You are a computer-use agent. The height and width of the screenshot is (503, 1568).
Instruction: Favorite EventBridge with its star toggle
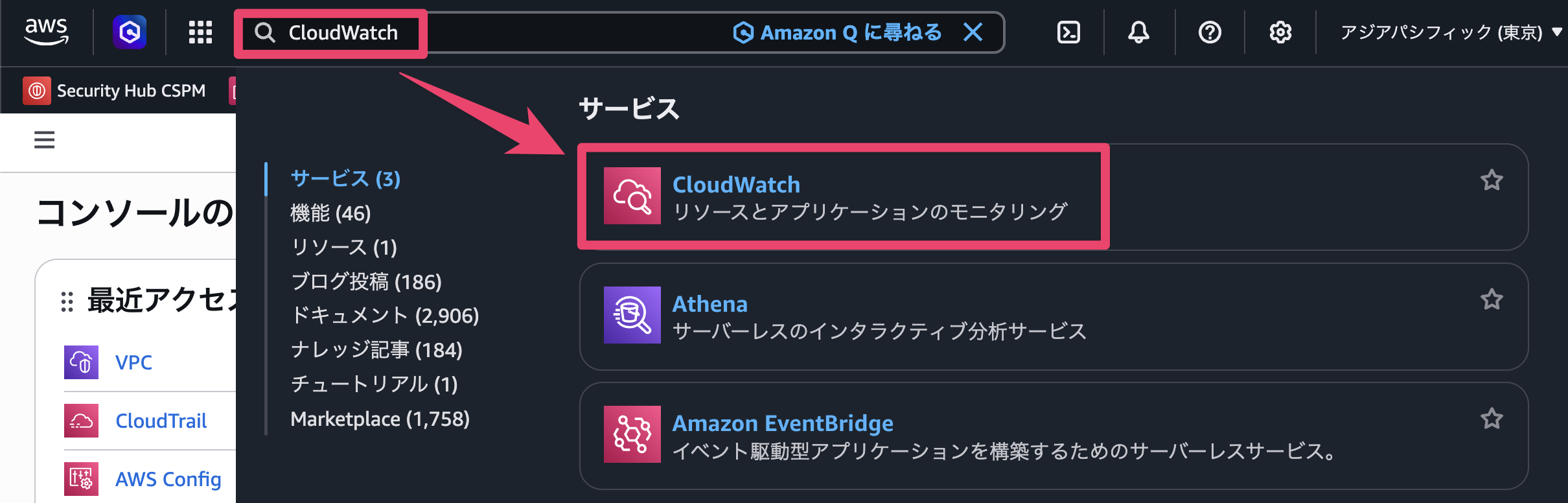point(1492,419)
